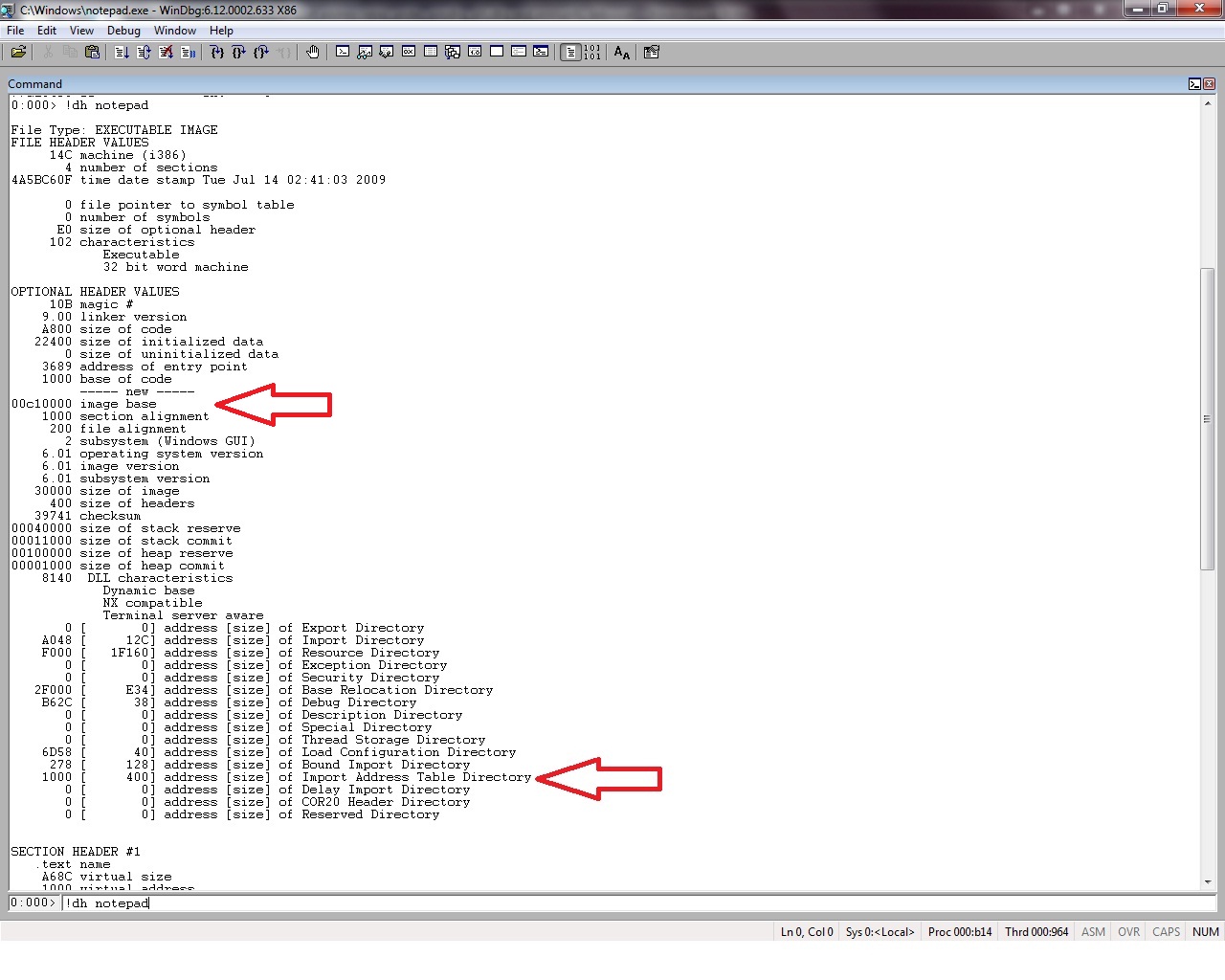Click the Open source file folder icon
The image size is (1225, 980).
tap(18, 53)
